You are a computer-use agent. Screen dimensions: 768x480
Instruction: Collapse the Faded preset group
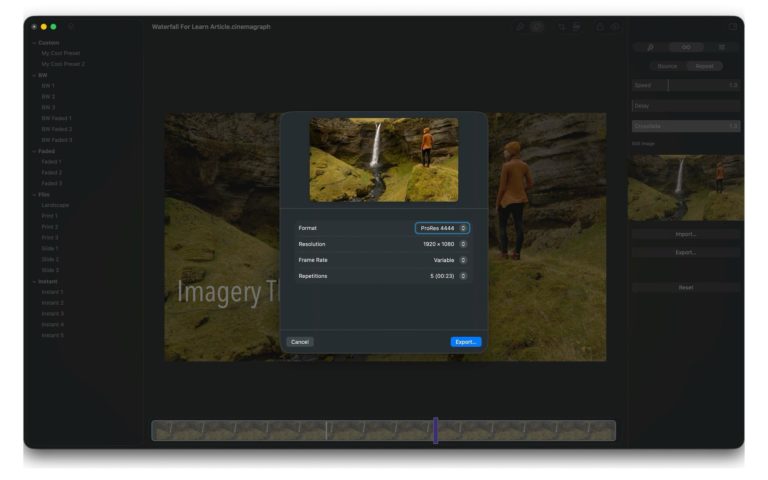coord(34,151)
